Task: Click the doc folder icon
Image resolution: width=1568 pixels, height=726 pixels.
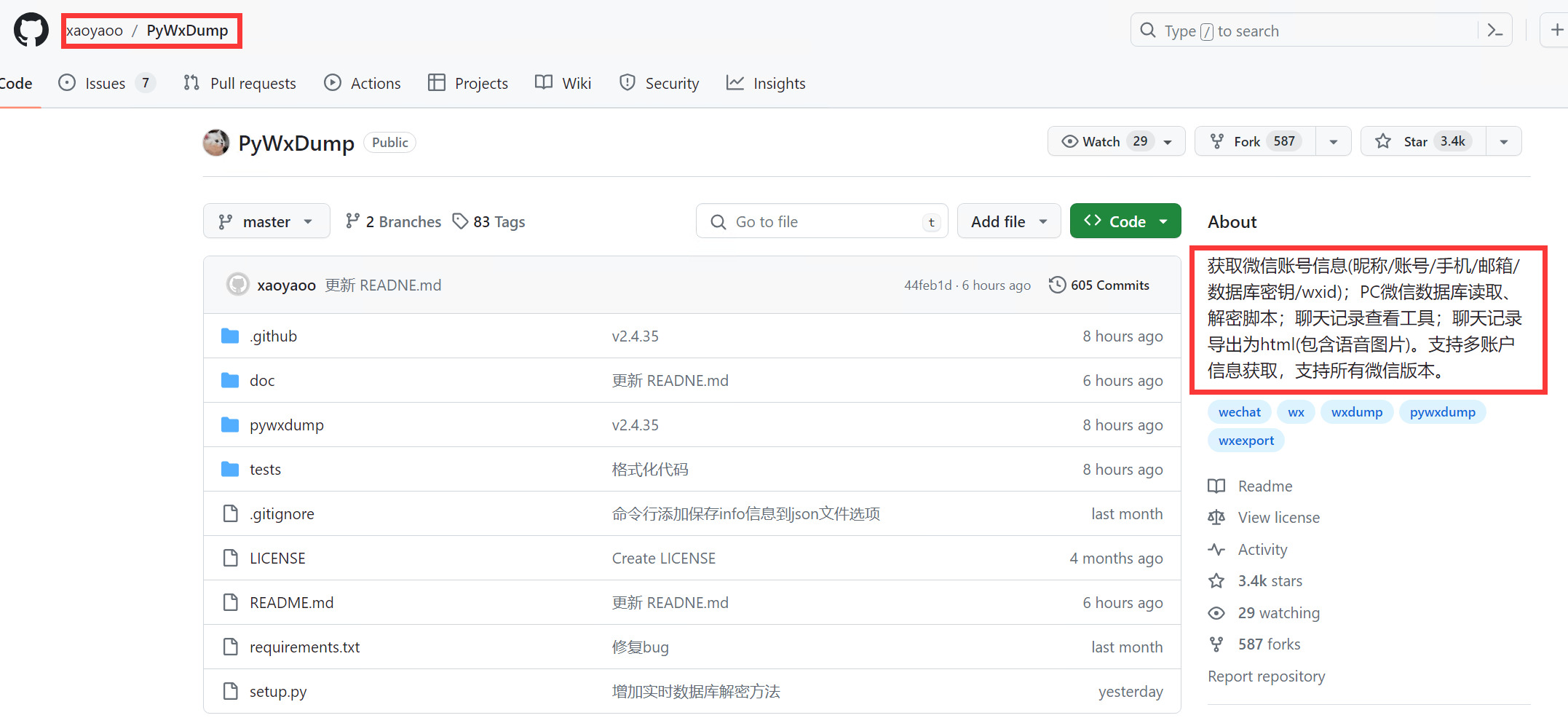Action: pyautogui.click(x=230, y=380)
